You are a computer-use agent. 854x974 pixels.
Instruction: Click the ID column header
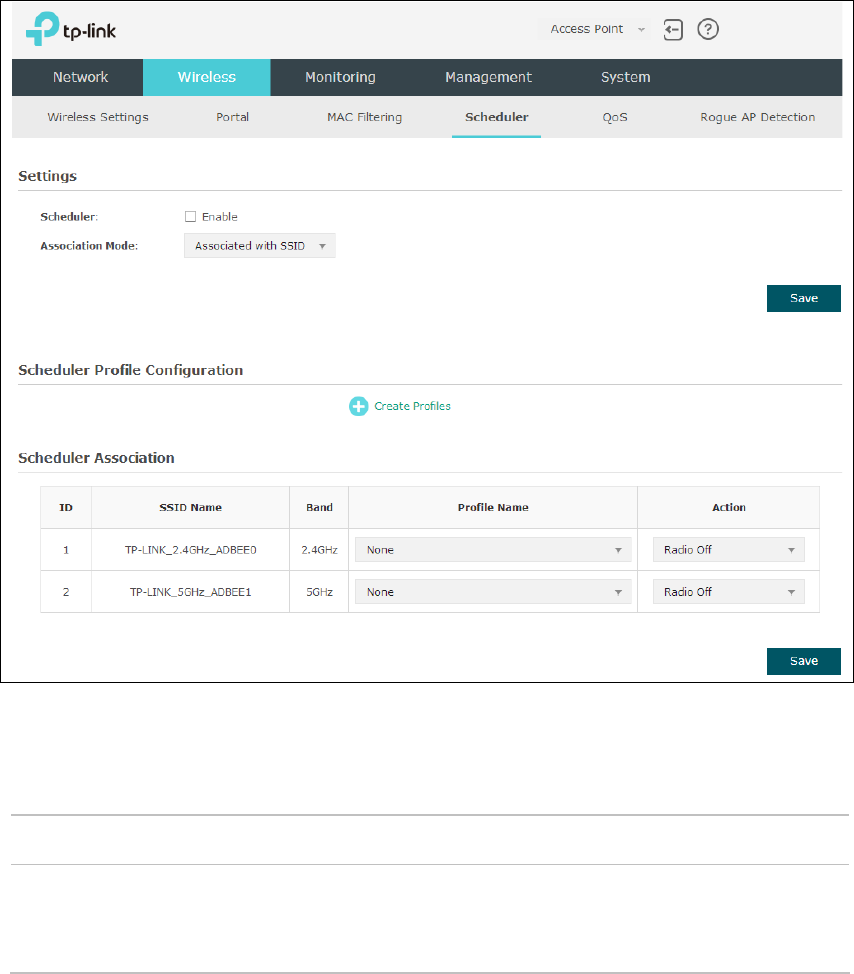[66, 507]
